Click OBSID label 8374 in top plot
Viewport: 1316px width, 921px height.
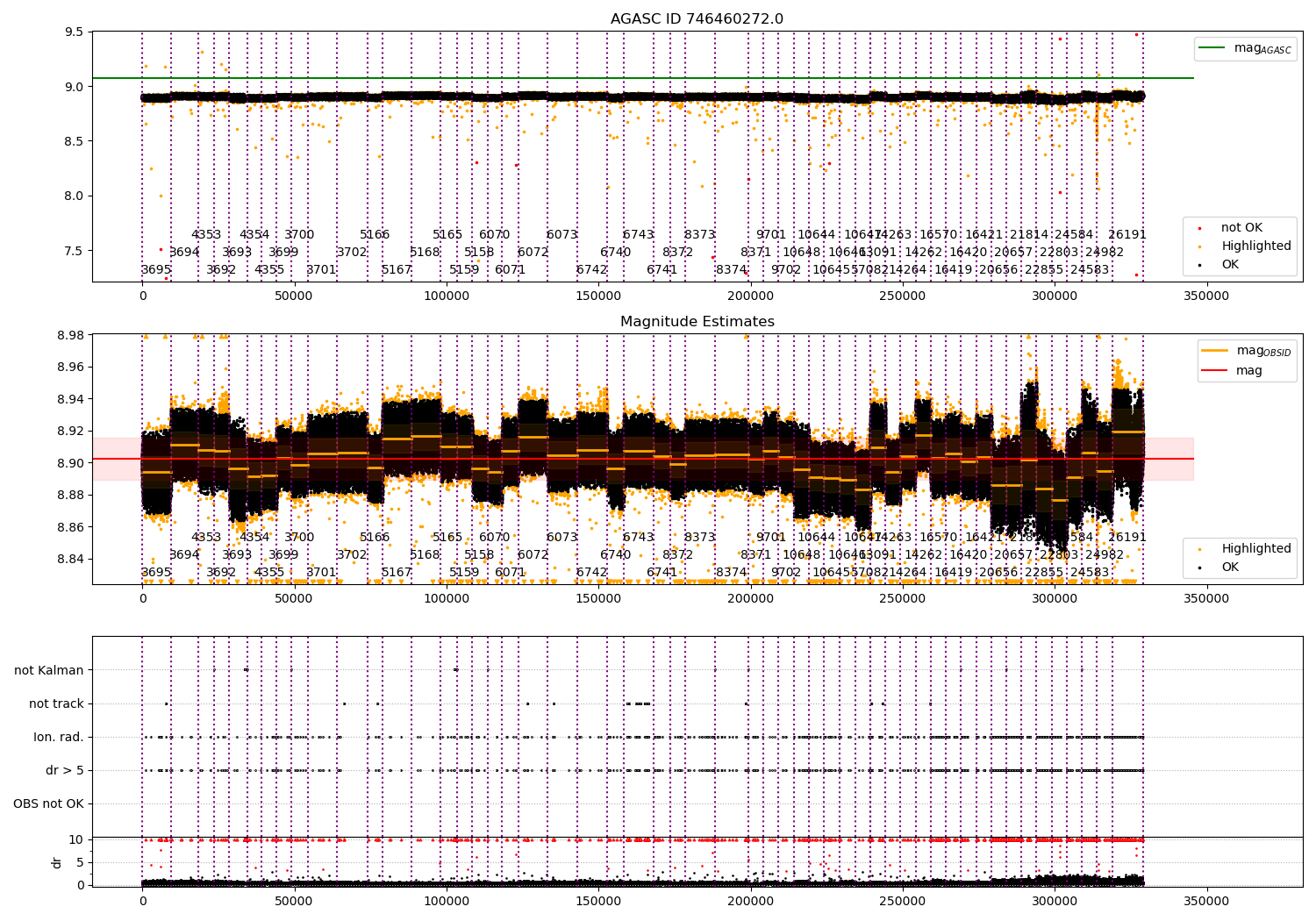click(732, 269)
